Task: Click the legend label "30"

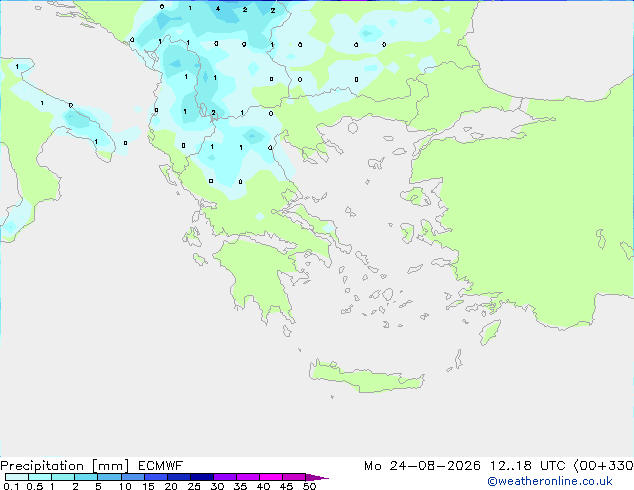Action: pos(217,486)
